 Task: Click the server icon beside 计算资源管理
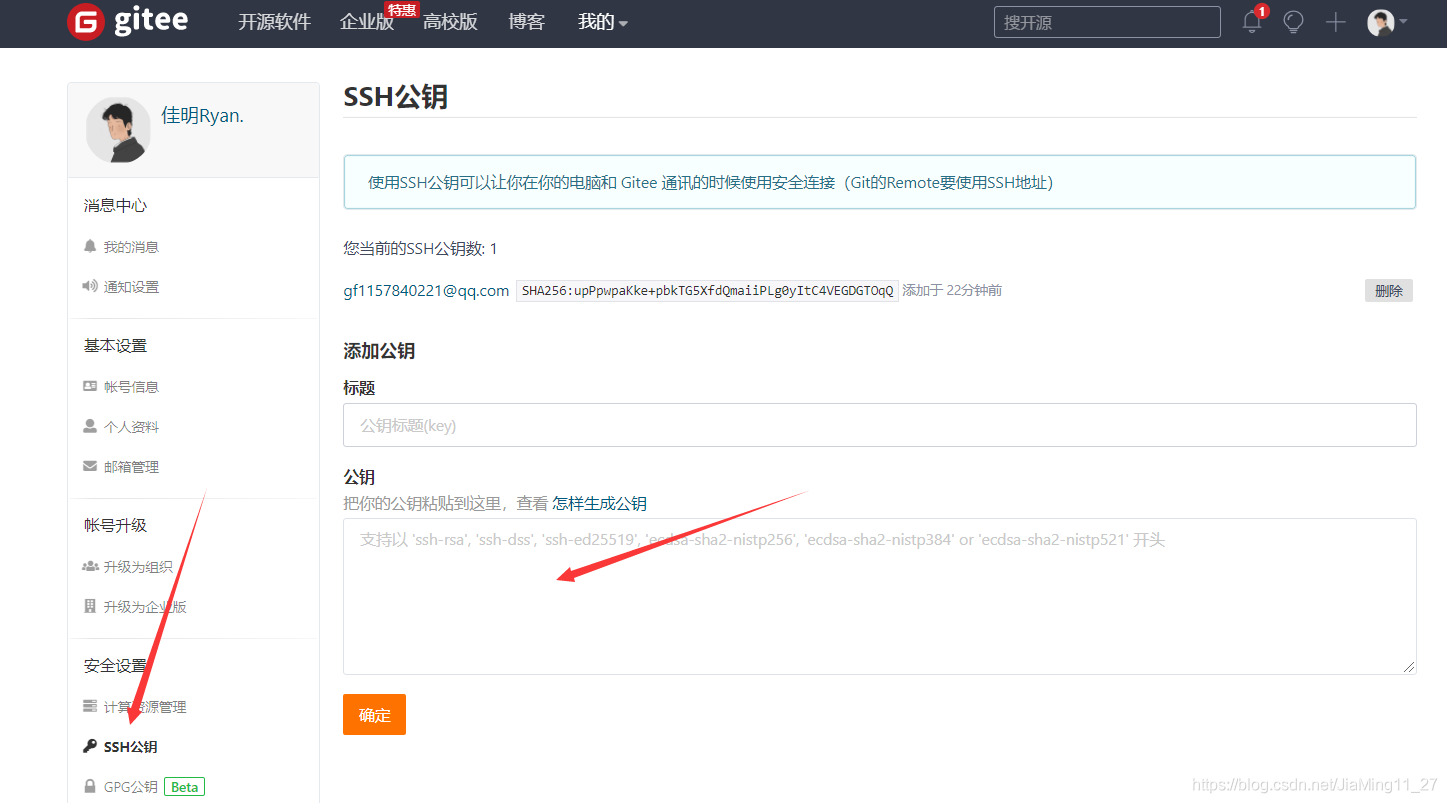(x=90, y=706)
